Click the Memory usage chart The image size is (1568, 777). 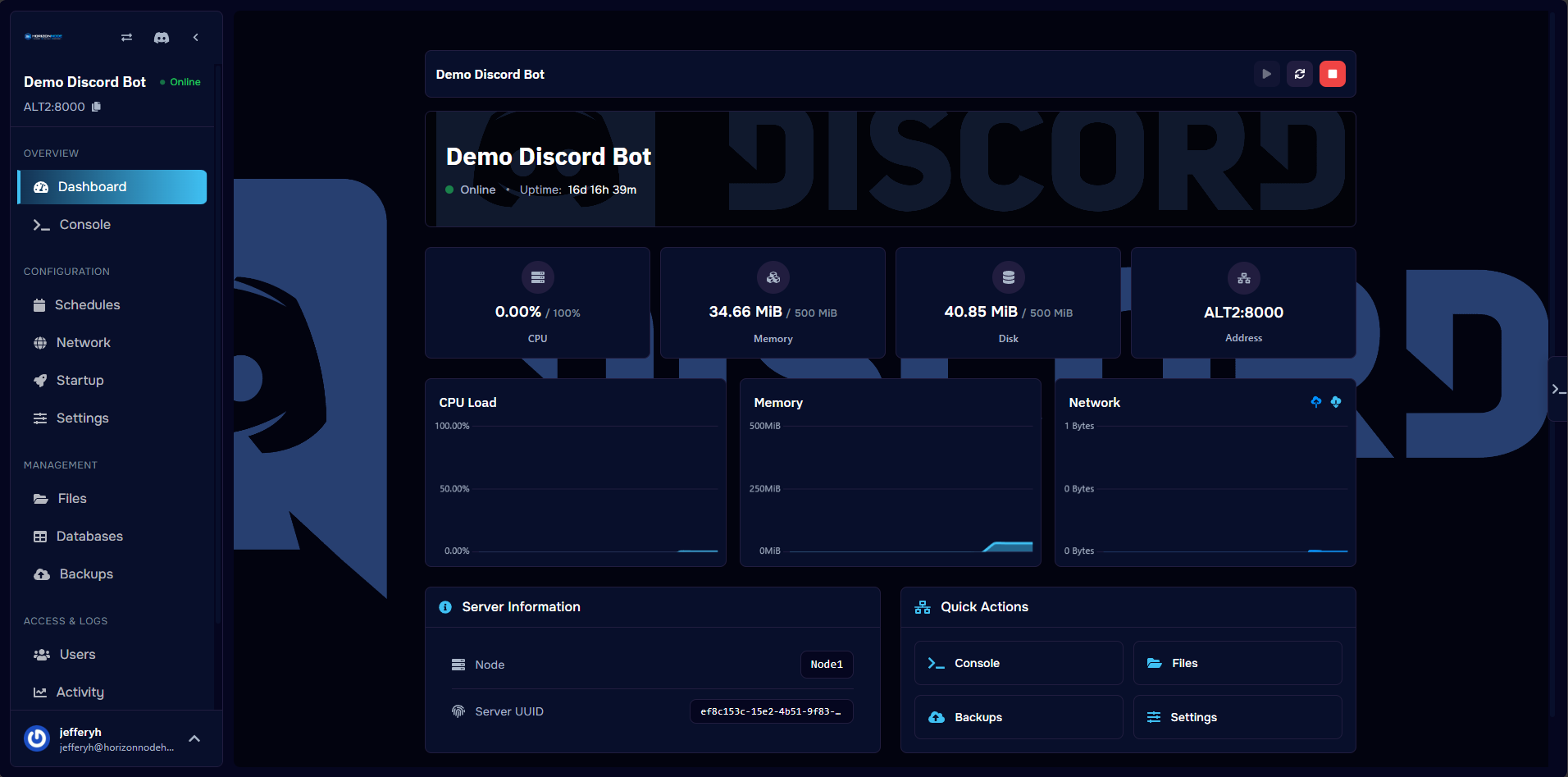pos(891,473)
